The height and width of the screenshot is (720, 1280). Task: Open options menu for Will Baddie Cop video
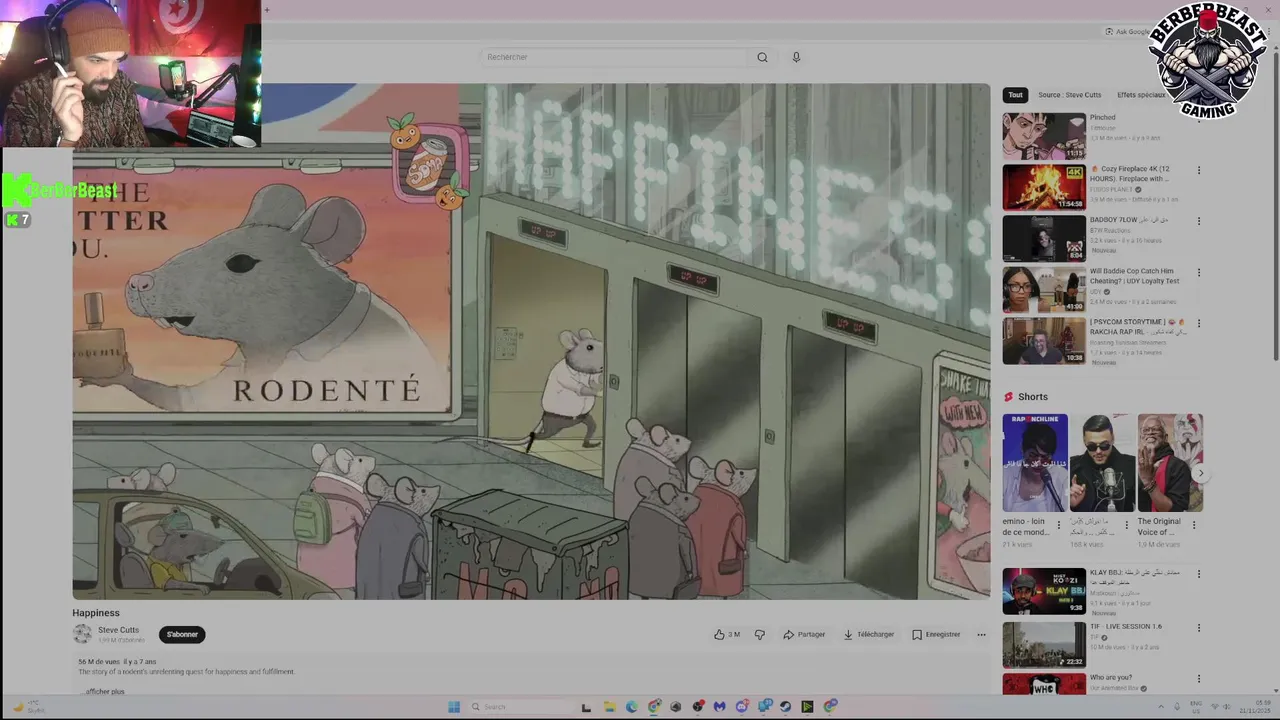click(1198, 272)
